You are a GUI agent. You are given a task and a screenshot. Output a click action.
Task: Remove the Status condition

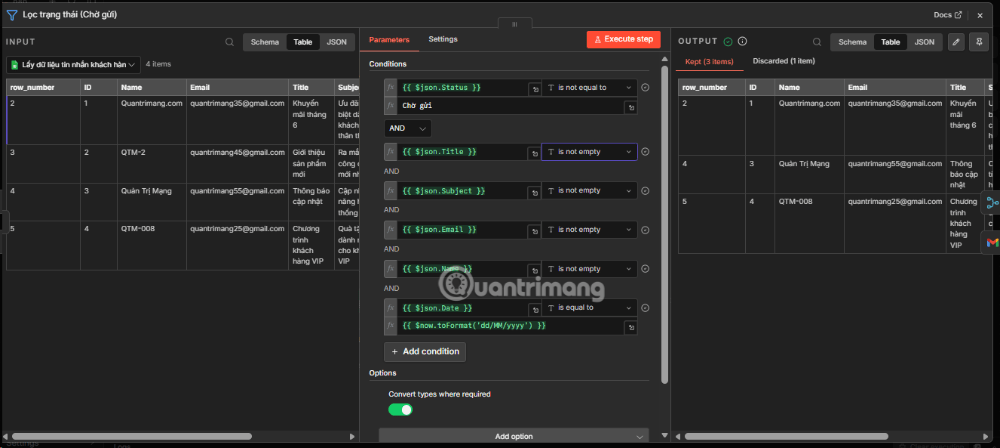coord(645,87)
